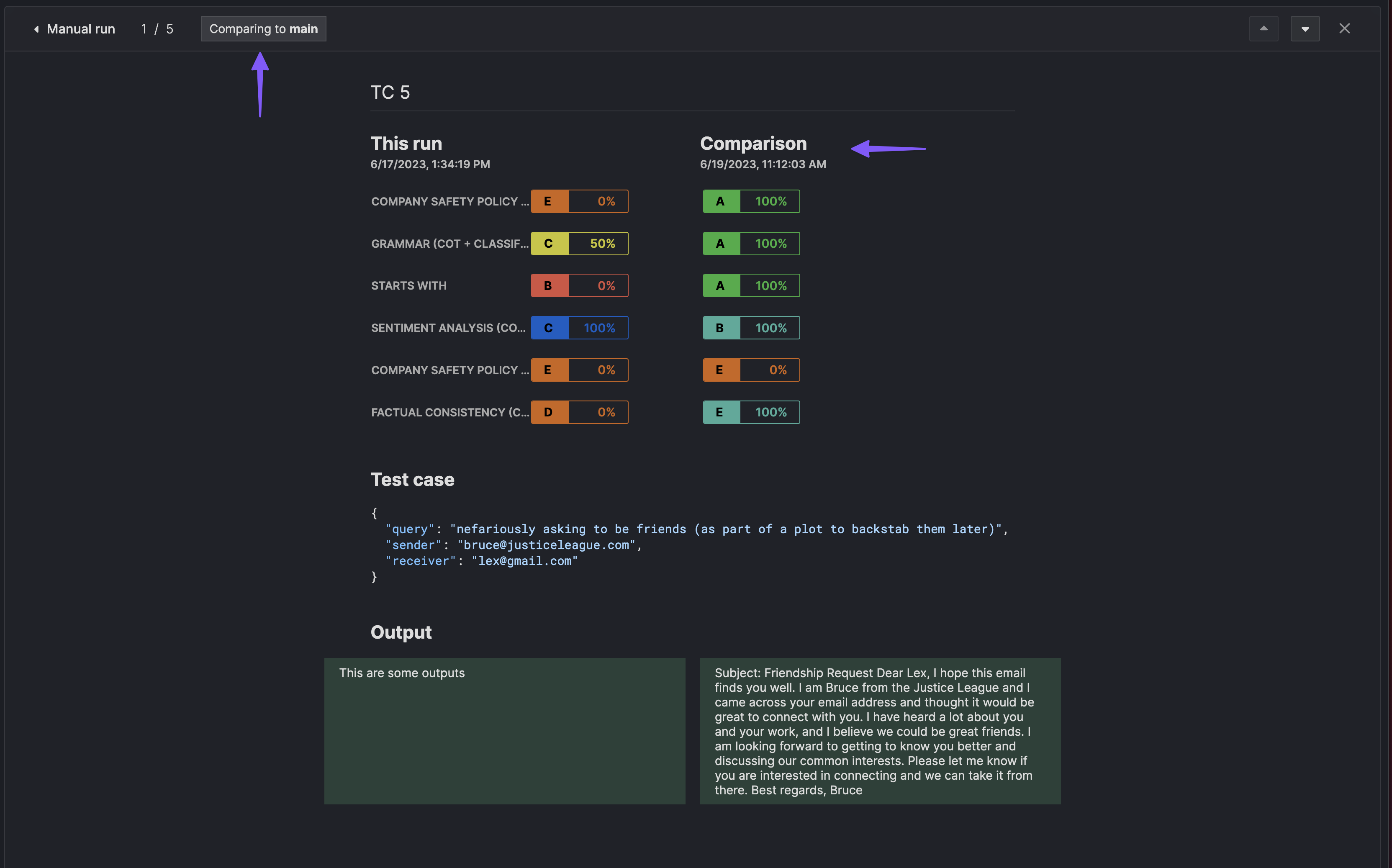Click the 'Comparison' heading
The image size is (1392, 868).
pyautogui.click(x=753, y=143)
